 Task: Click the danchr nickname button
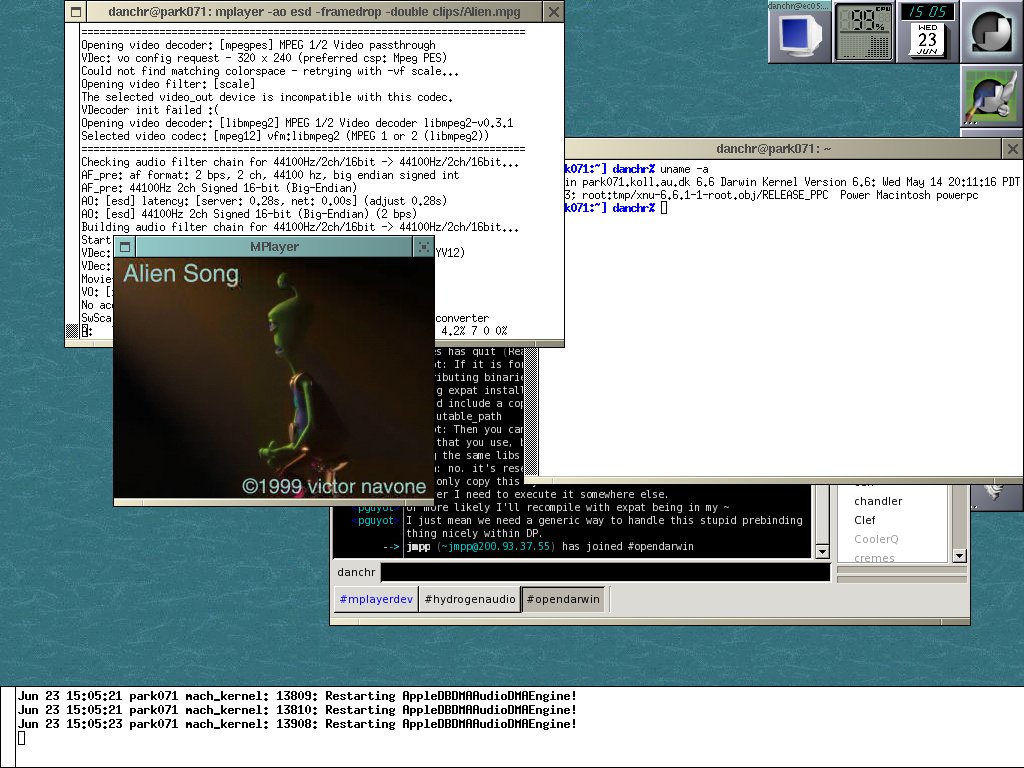click(x=355, y=573)
